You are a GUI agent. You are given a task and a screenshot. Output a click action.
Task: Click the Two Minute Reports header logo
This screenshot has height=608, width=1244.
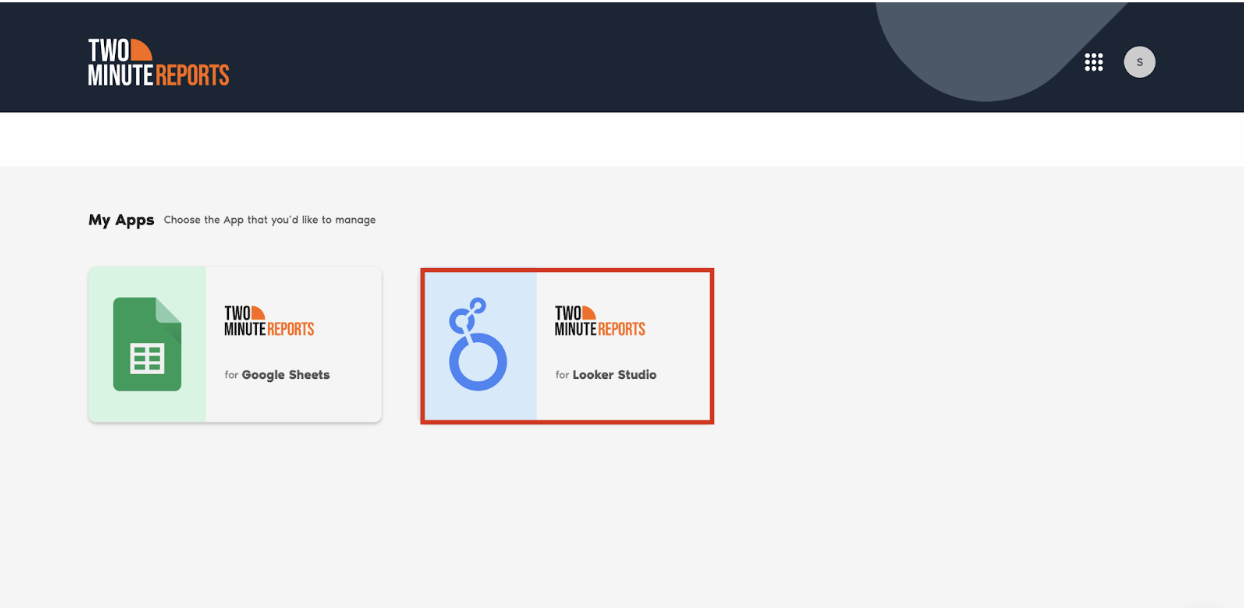[x=158, y=63]
